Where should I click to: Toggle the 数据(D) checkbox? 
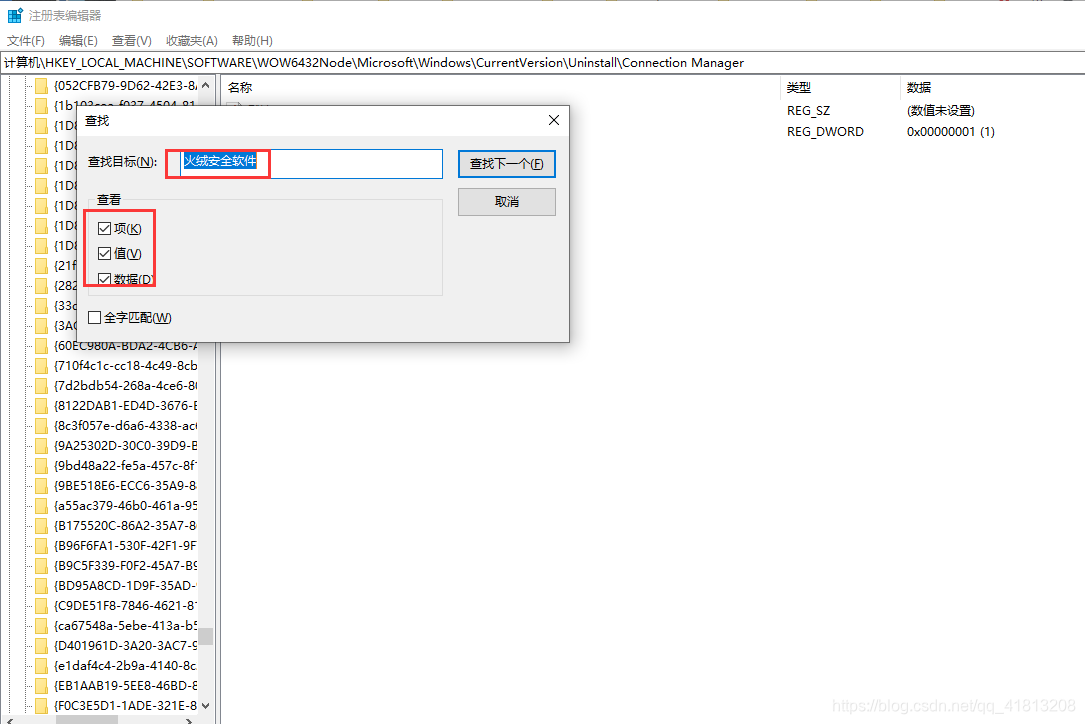point(104,279)
